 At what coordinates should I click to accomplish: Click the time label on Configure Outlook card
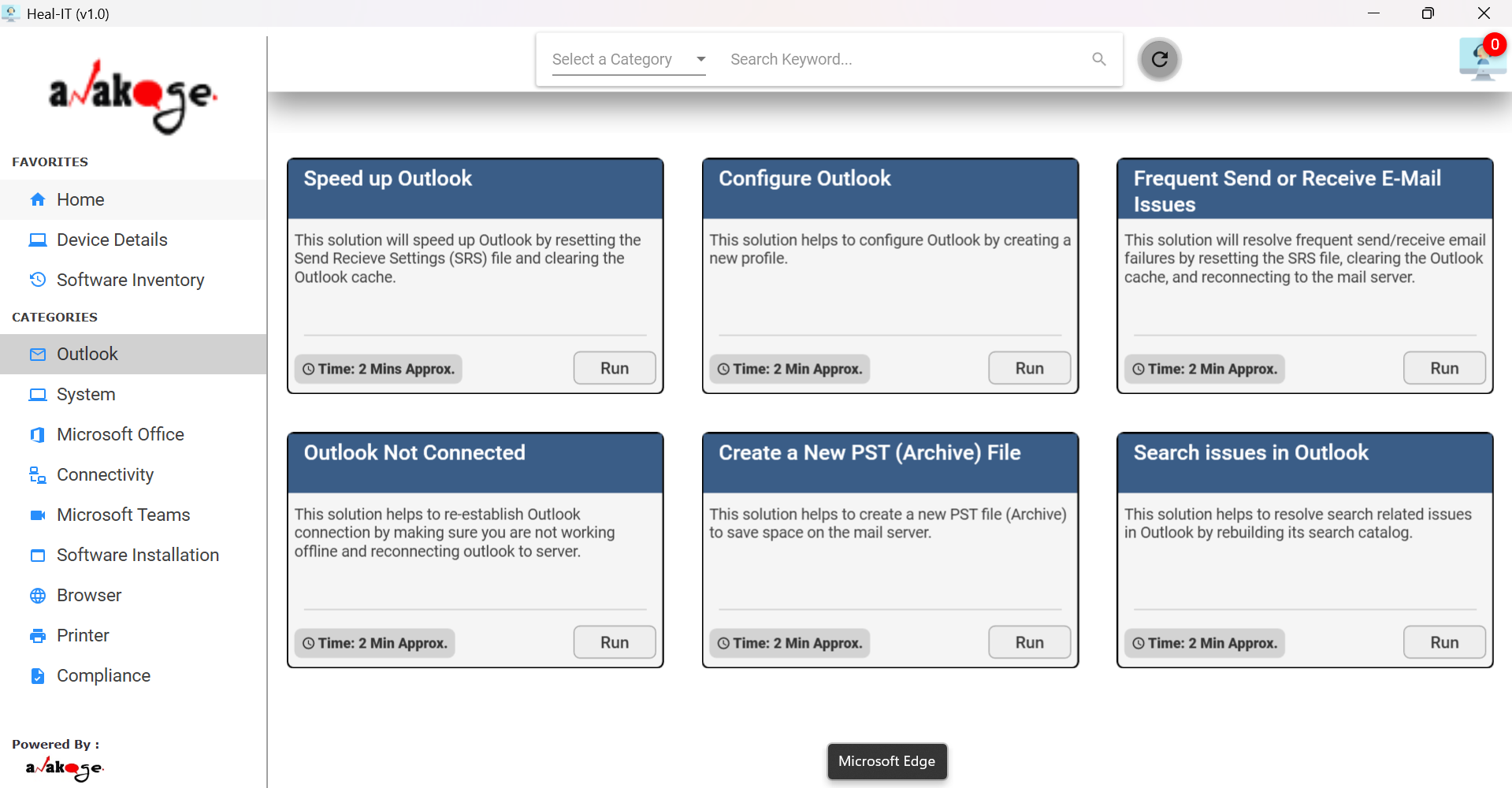789,369
